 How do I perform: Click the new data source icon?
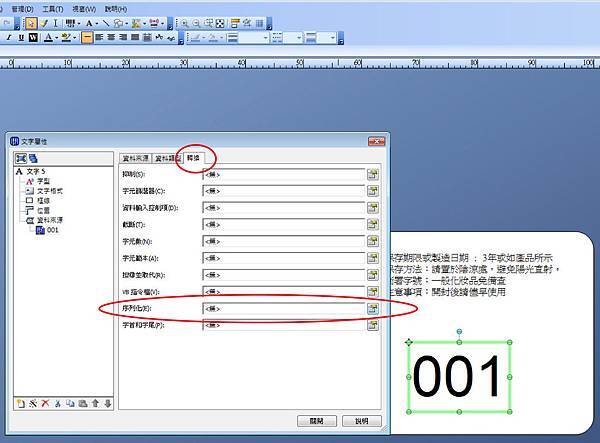21,403
